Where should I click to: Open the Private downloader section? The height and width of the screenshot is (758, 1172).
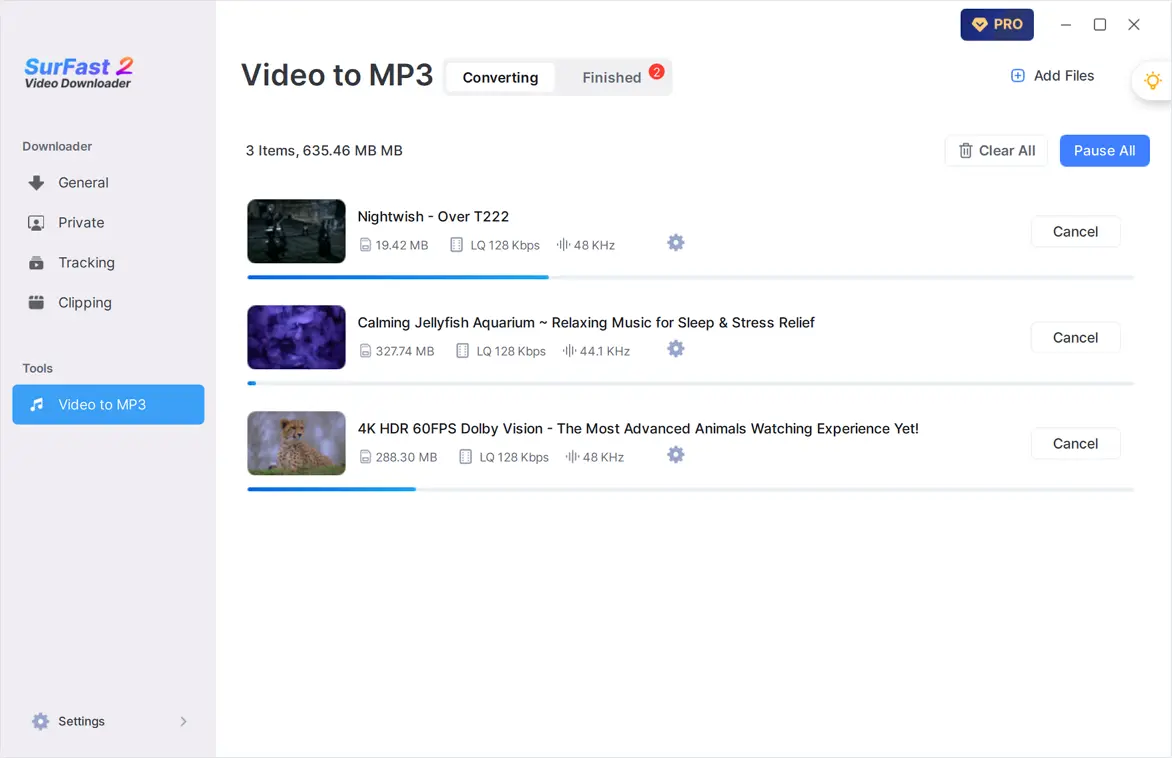pyautogui.click(x=108, y=223)
